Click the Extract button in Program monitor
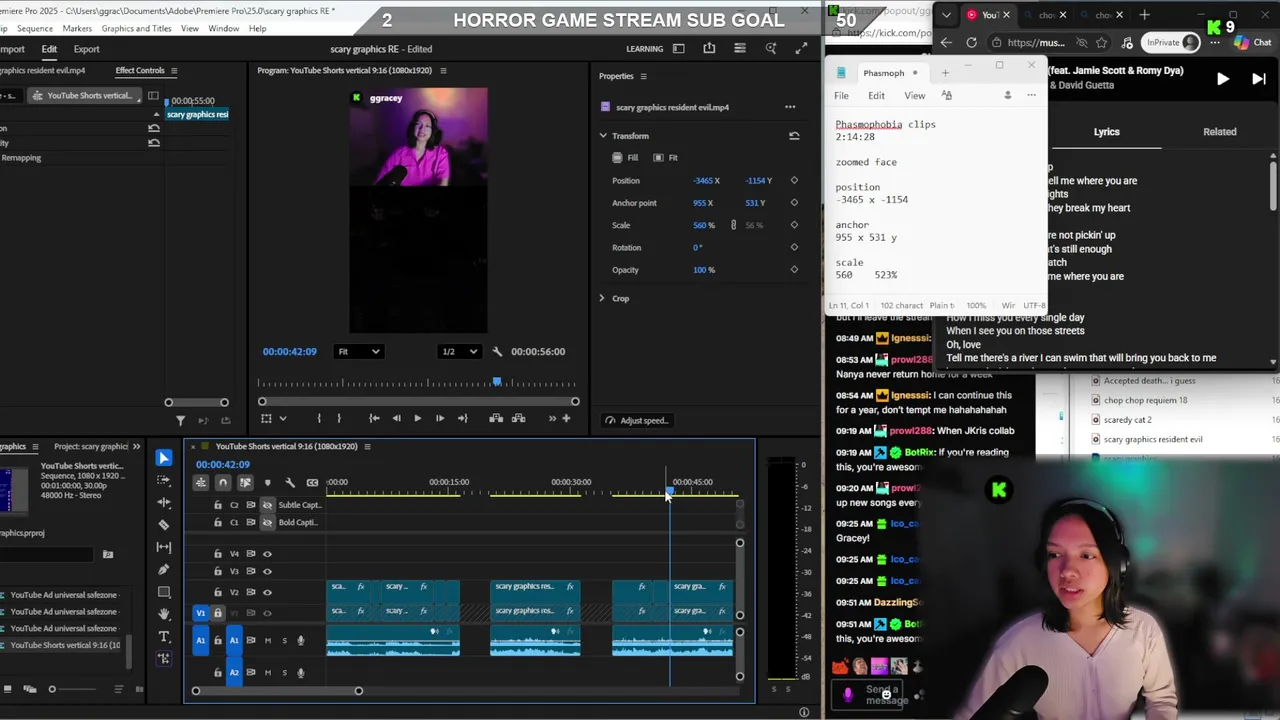The image size is (1280, 720). click(x=518, y=418)
